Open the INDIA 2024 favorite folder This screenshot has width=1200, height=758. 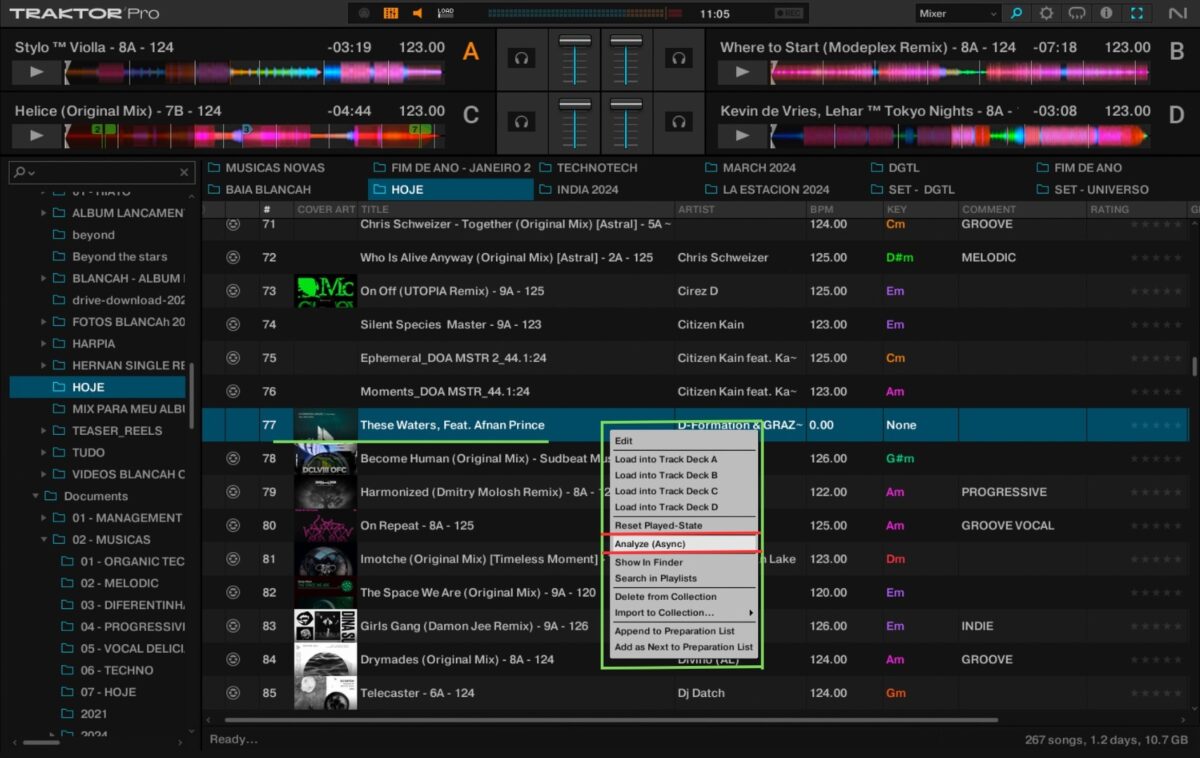579,189
